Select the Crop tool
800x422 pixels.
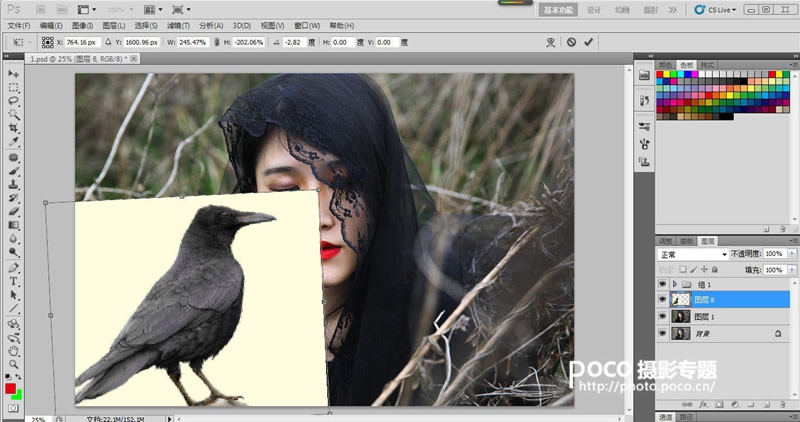13,128
